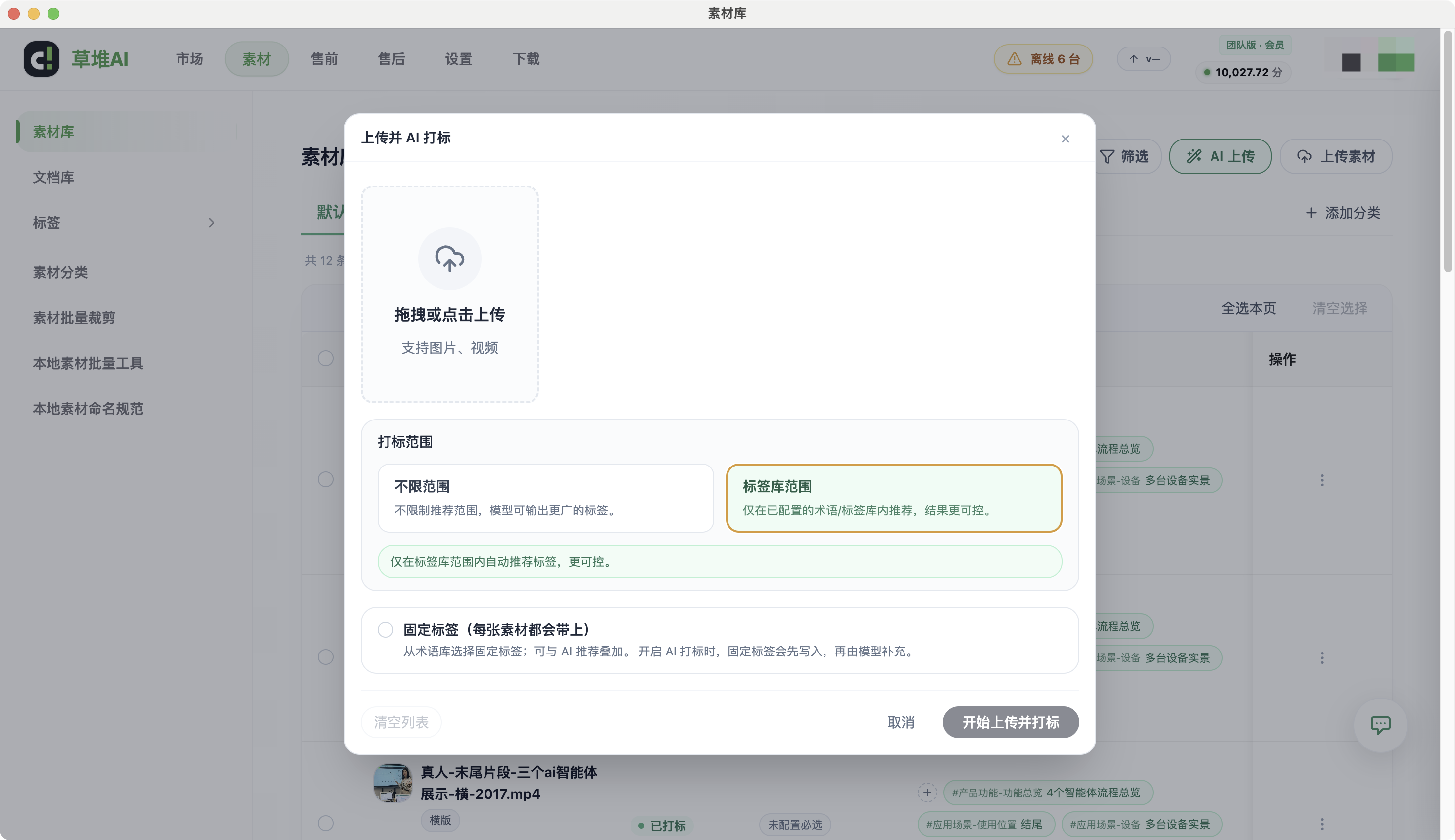Viewport: 1455px width, 840px height.
Task: Open the 素材 top tab
Action: [256, 59]
